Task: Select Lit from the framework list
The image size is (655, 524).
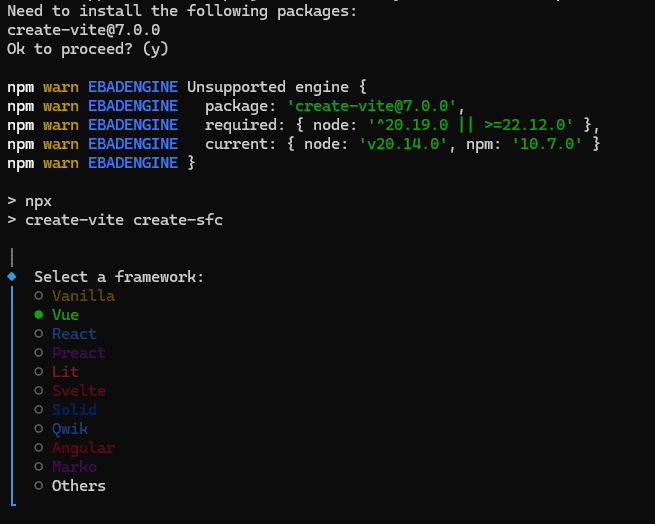Action: tap(65, 372)
